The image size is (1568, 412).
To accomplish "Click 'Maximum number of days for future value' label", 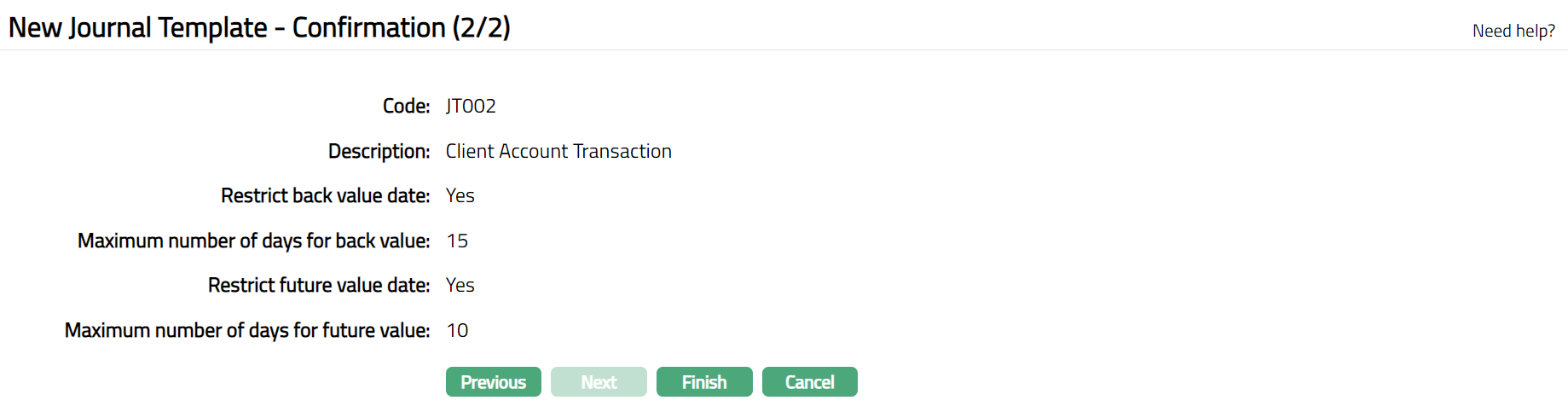I will 246,330.
